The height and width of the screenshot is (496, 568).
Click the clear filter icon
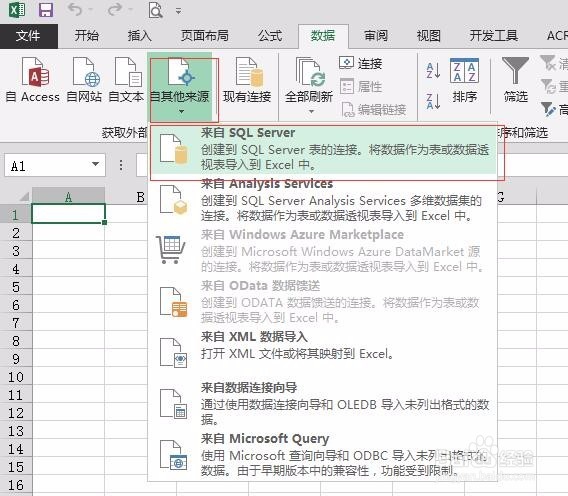tap(548, 62)
